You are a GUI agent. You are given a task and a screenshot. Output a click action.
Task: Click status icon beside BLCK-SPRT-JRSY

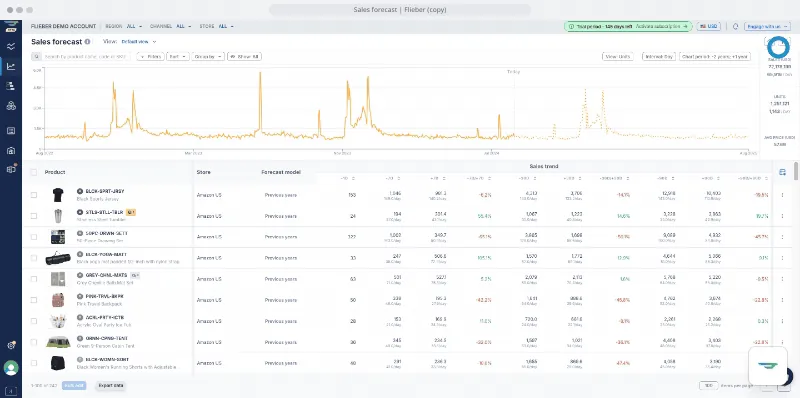(x=80, y=191)
